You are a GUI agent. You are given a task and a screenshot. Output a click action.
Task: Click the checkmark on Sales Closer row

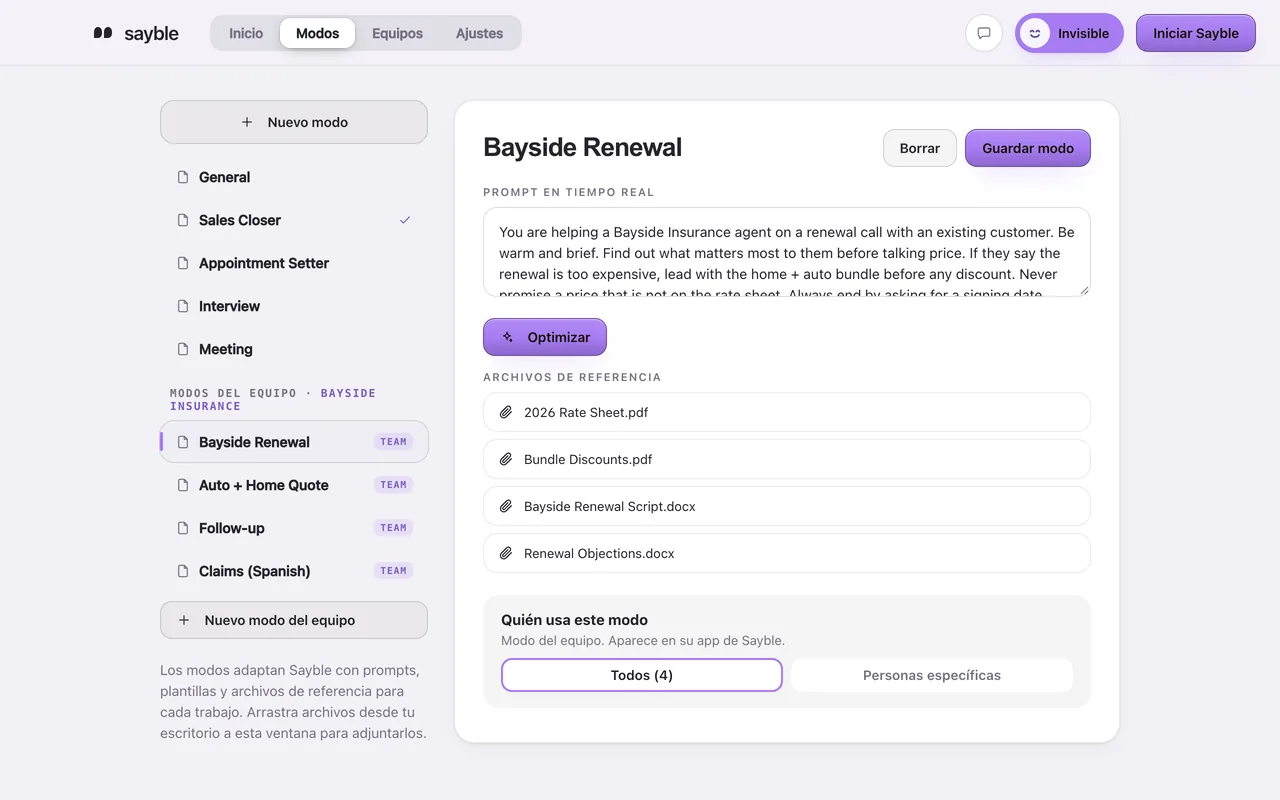[405, 220]
